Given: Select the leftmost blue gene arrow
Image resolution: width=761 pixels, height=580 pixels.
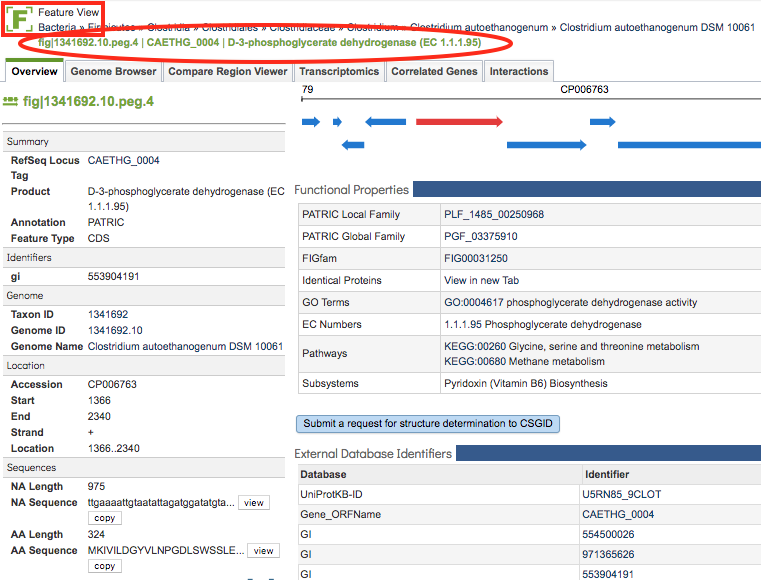Looking at the screenshot, I should [x=311, y=121].
